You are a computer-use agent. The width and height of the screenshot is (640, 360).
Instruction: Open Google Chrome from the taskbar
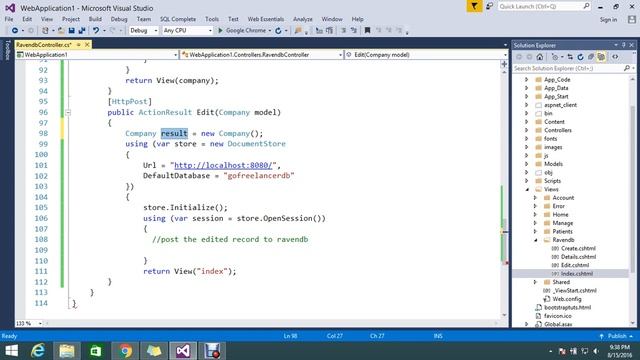click(x=125, y=351)
